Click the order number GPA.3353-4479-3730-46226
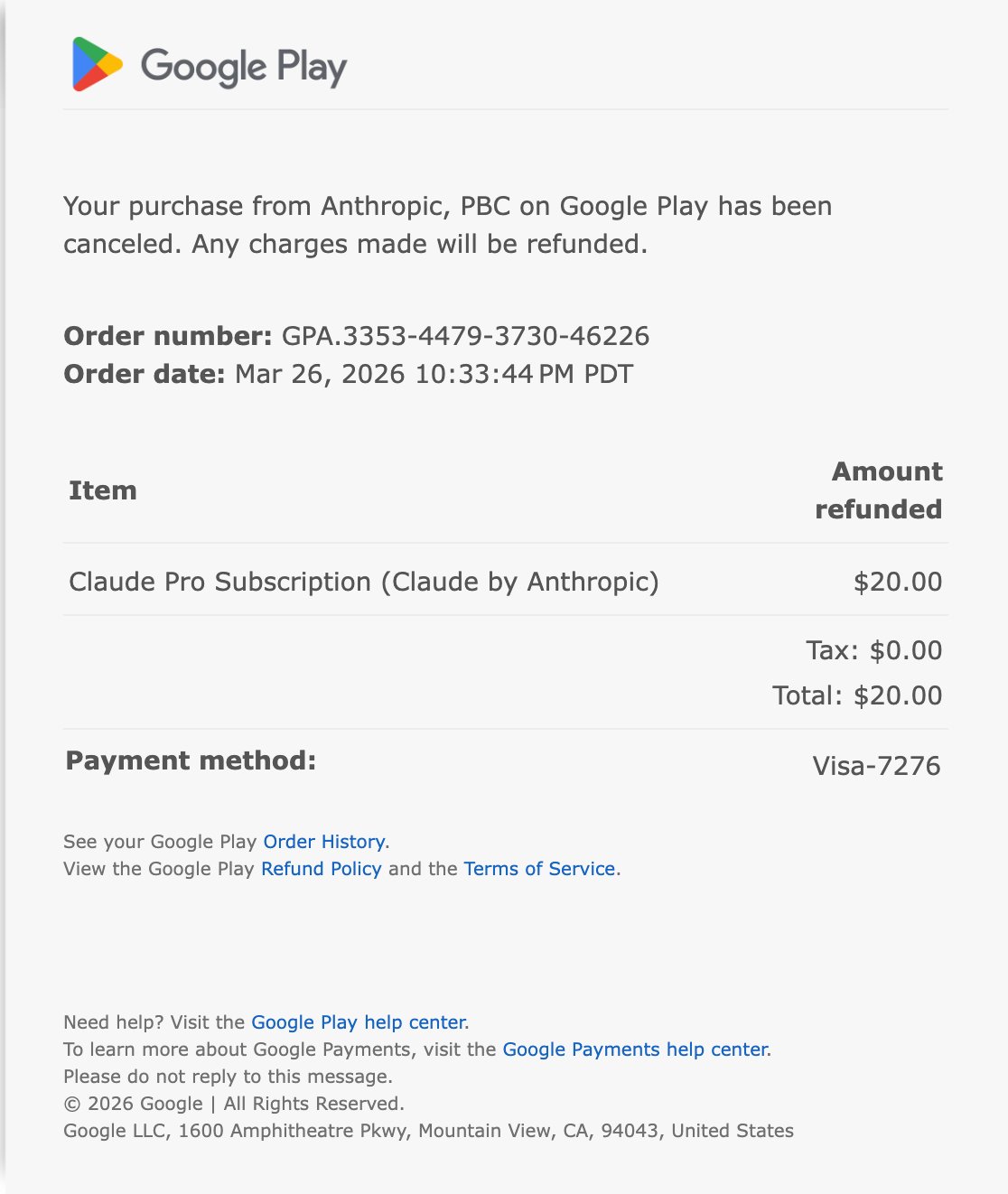Screen dimensions: 1008x1194 point(465,336)
